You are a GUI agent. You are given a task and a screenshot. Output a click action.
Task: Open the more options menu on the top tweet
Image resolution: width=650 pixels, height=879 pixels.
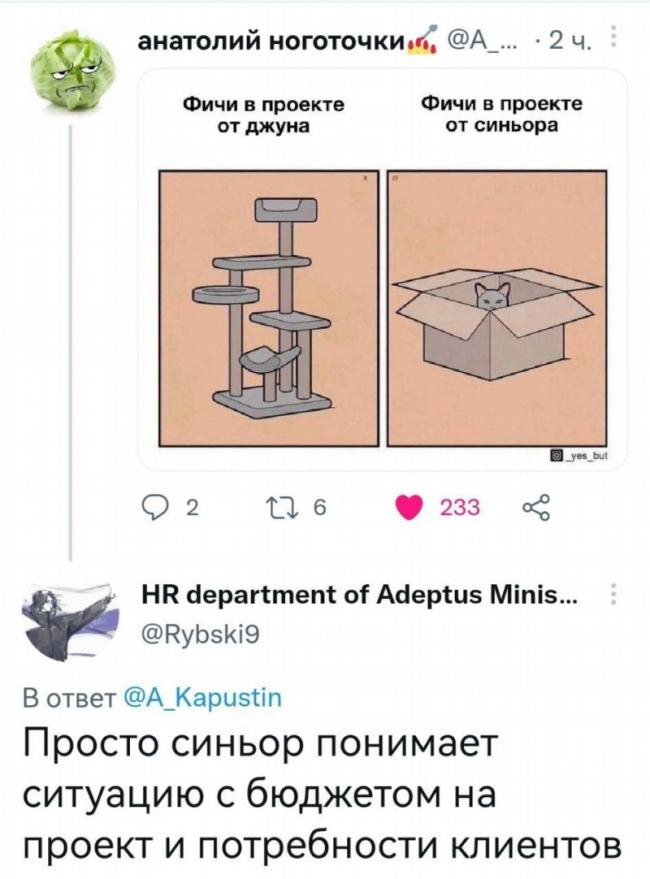[x=614, y=37]
